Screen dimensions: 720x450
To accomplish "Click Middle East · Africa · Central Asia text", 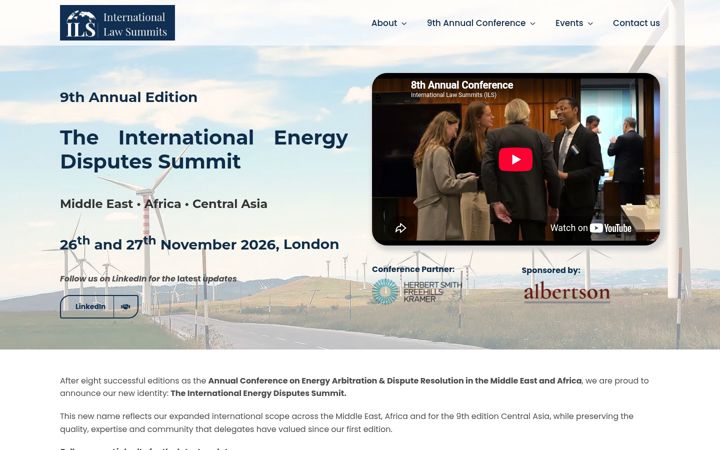I will (x=163, y=204).
